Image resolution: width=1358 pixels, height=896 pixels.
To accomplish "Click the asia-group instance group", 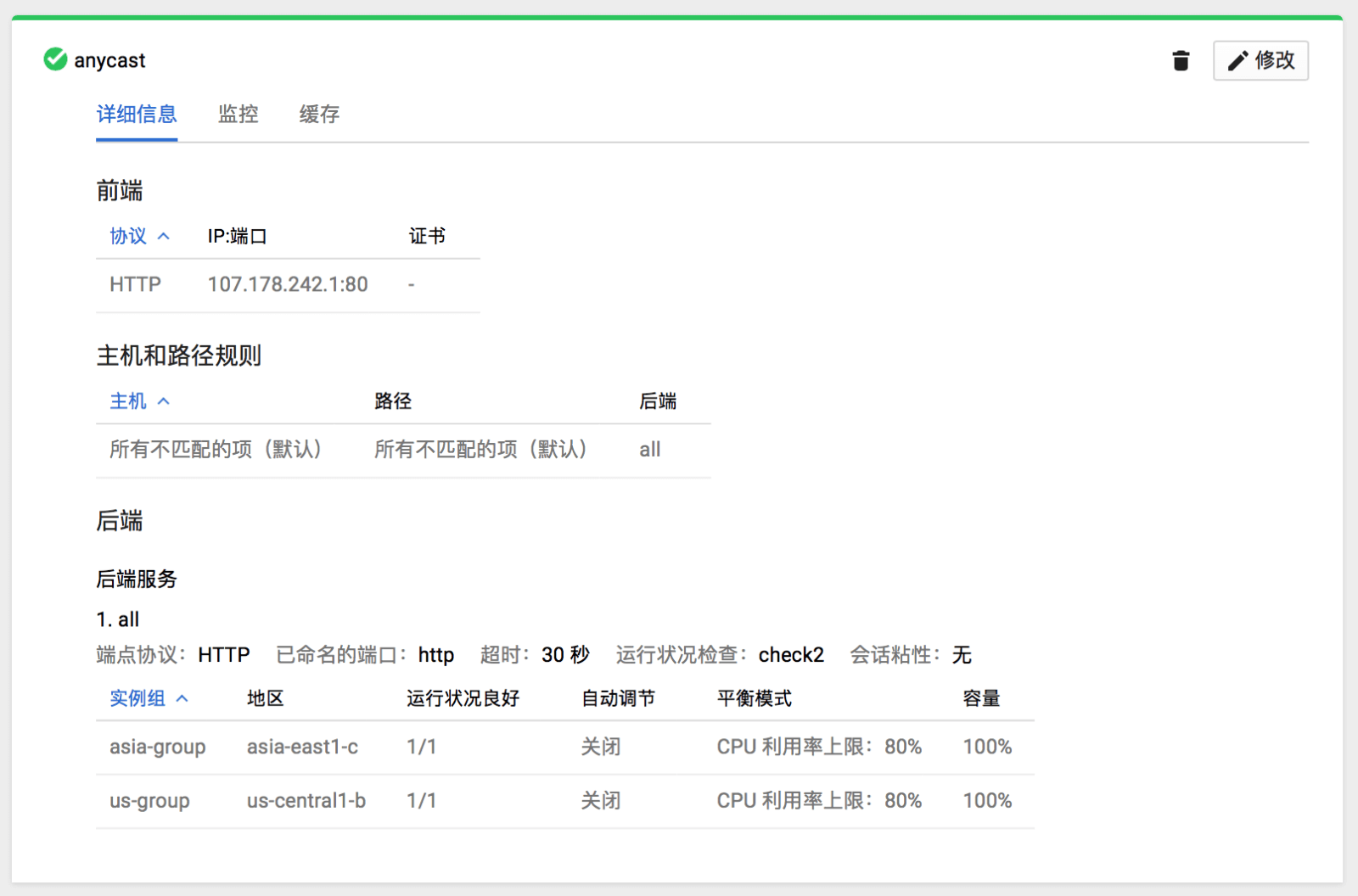I will 157,747.
